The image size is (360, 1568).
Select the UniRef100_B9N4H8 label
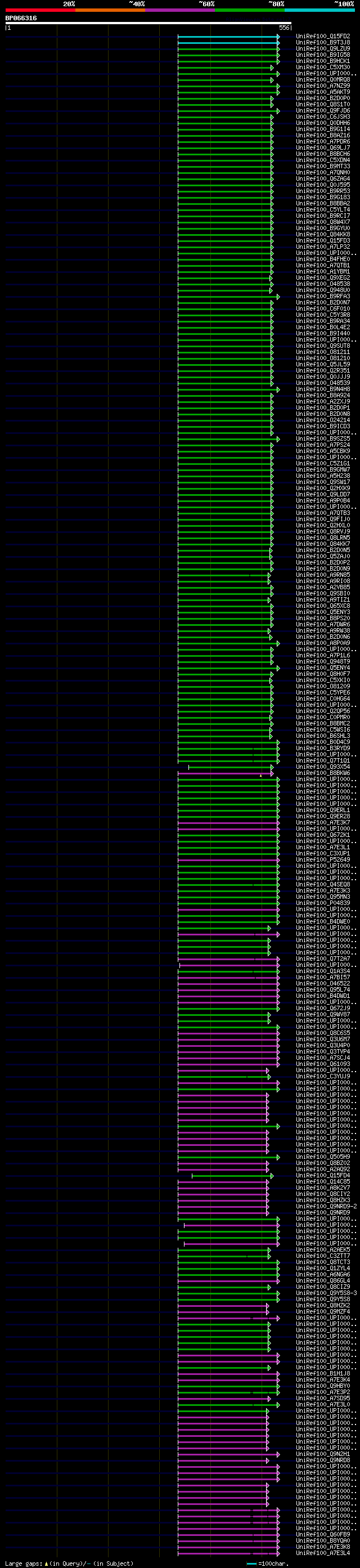[323, 389]
